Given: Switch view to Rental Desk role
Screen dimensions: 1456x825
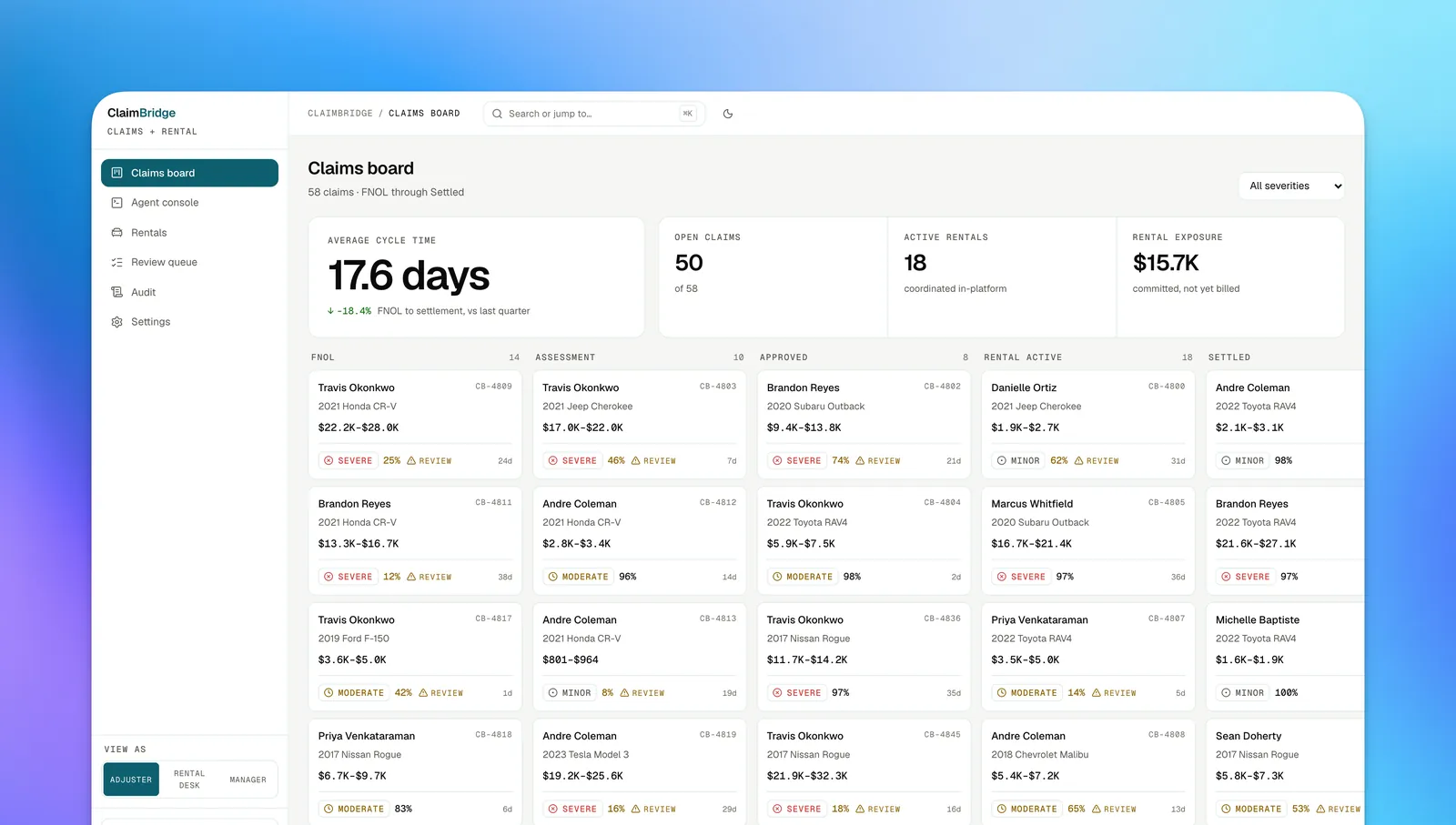Looking at the screenshot, I should 189,780.
